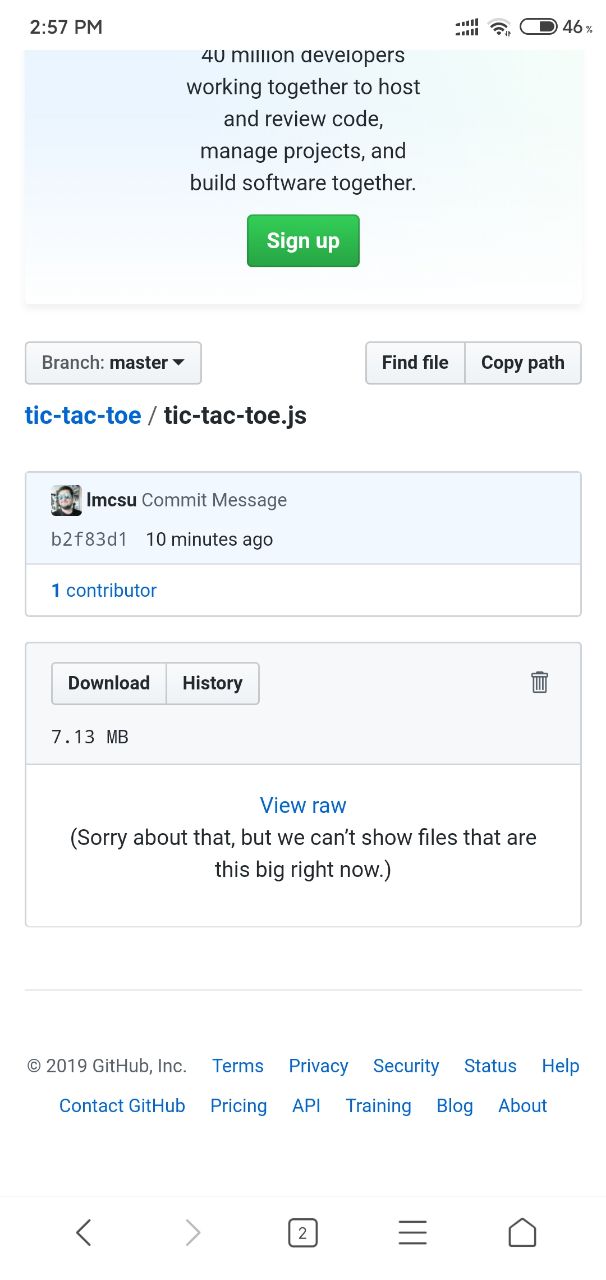The image size is (606, 1280).
Task: Open the browser tabs counter
Action: pyautogui.click(x=303, y=1233)
